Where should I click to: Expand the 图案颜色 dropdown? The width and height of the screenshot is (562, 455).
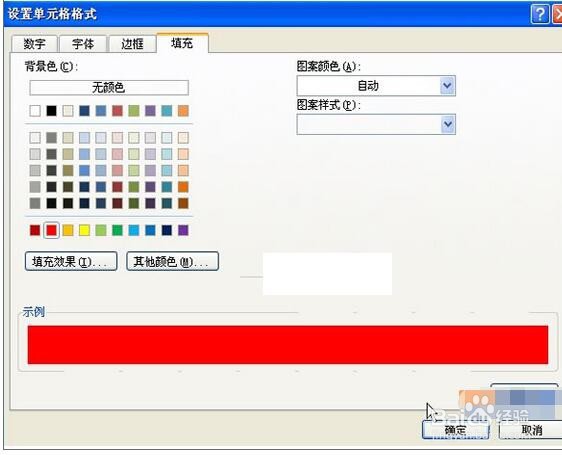(448, 86)
